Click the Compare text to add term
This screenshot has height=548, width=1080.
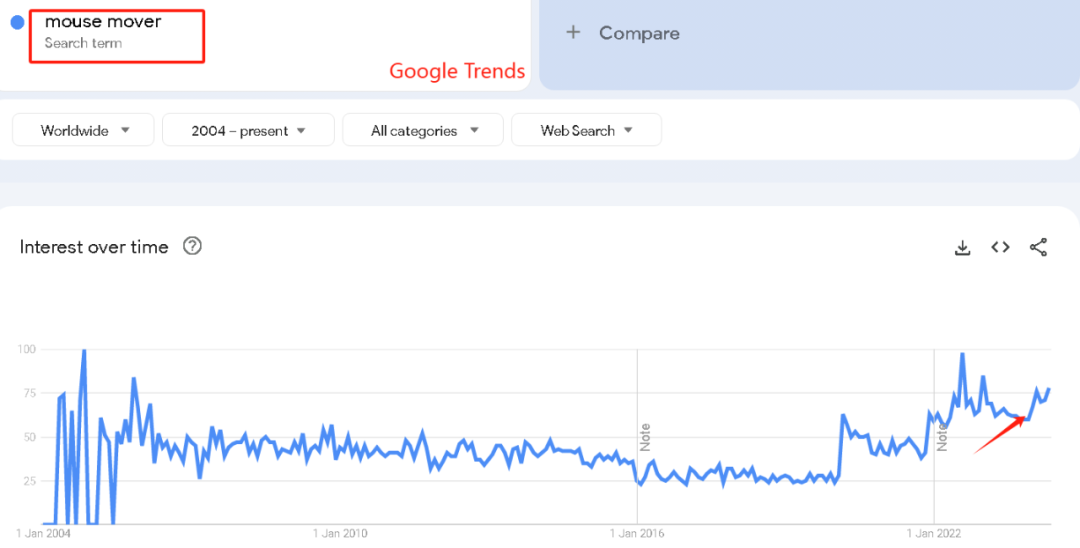click(639, 33)
